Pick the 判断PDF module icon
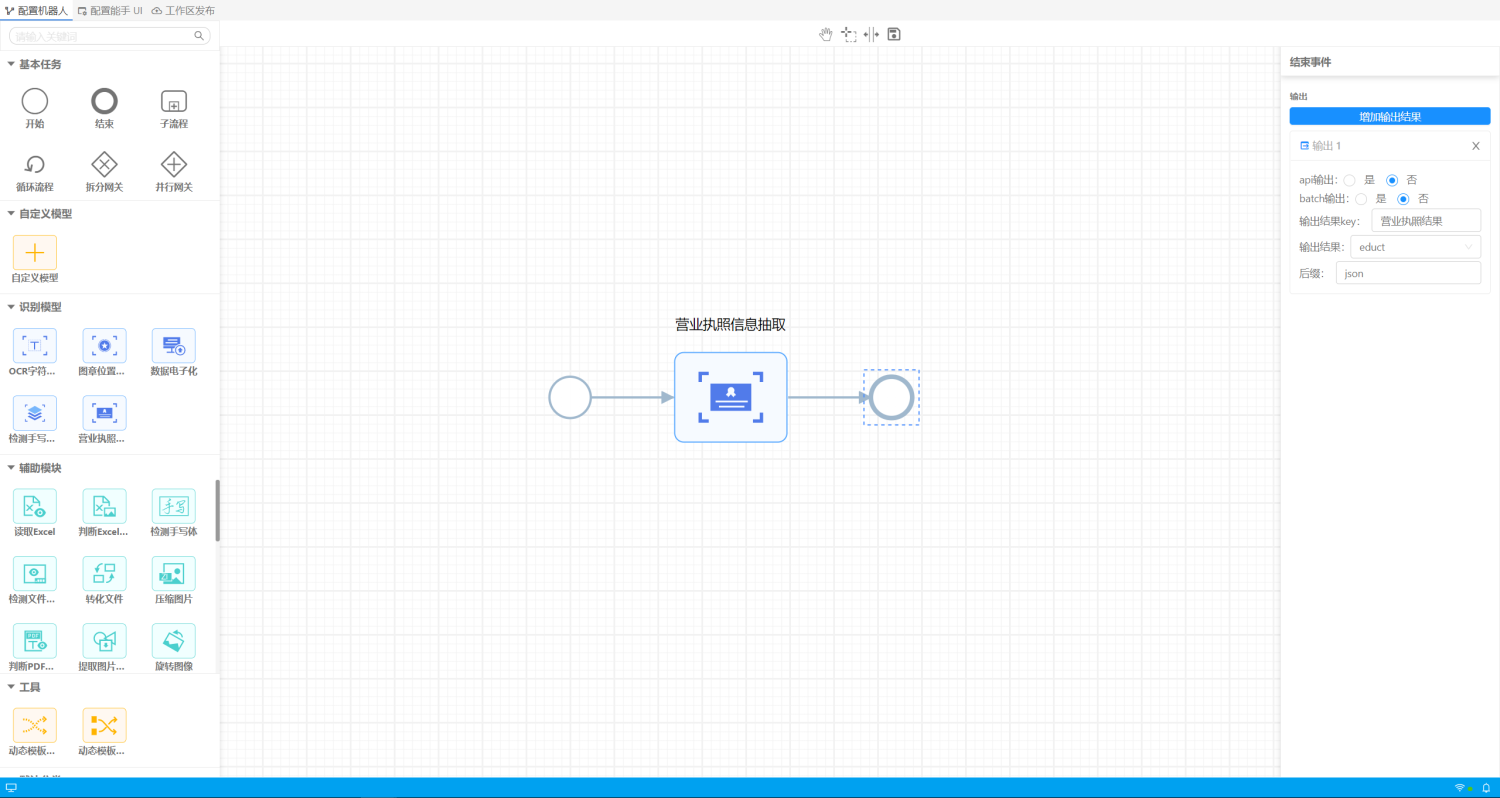 coord(35,640)
